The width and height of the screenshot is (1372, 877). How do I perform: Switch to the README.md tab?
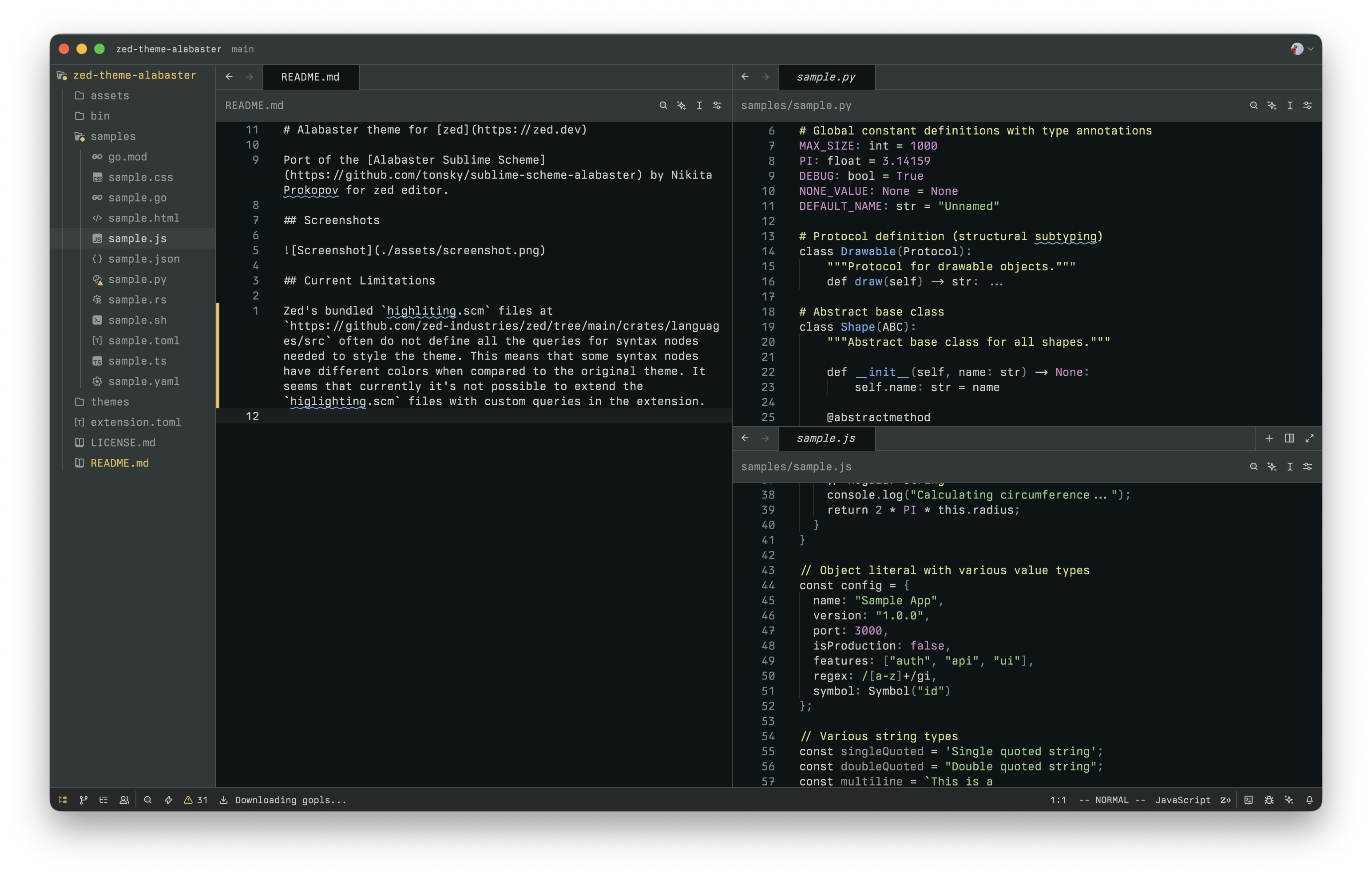[310, 77]
